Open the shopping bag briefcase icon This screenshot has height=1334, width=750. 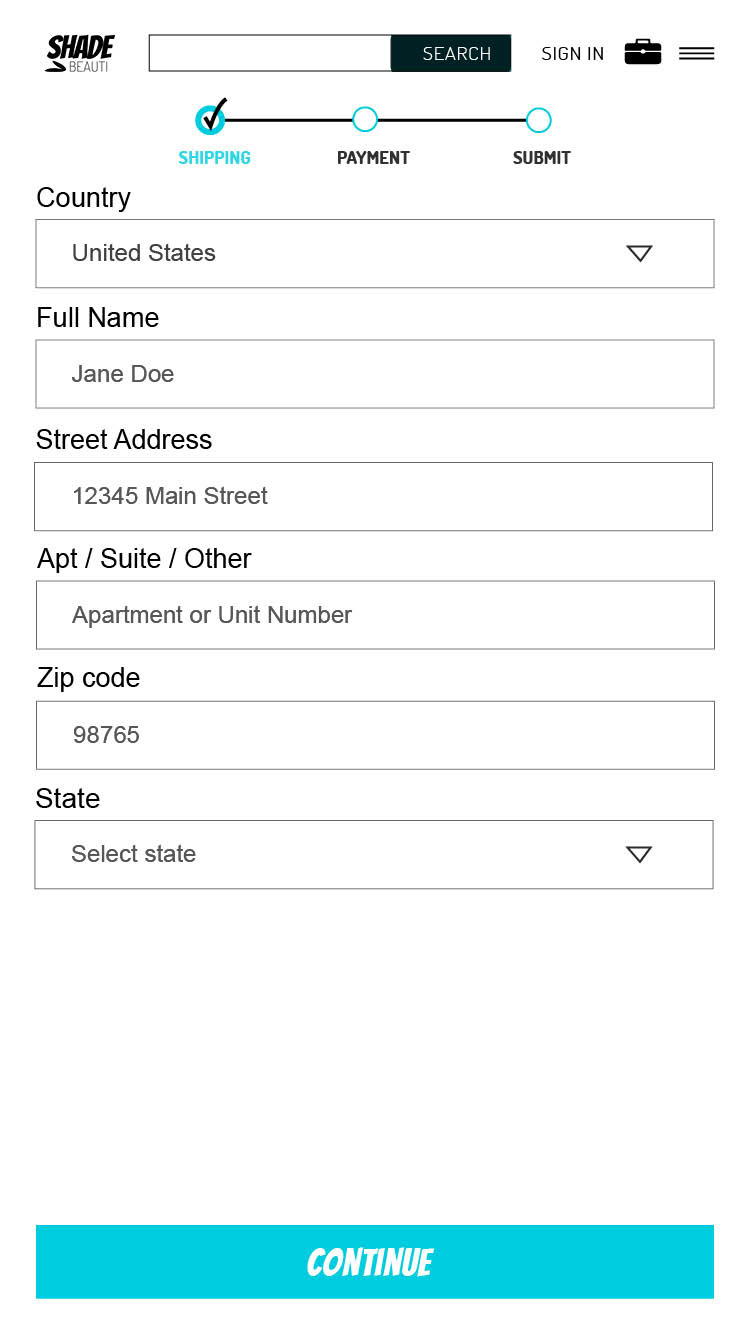643,52
